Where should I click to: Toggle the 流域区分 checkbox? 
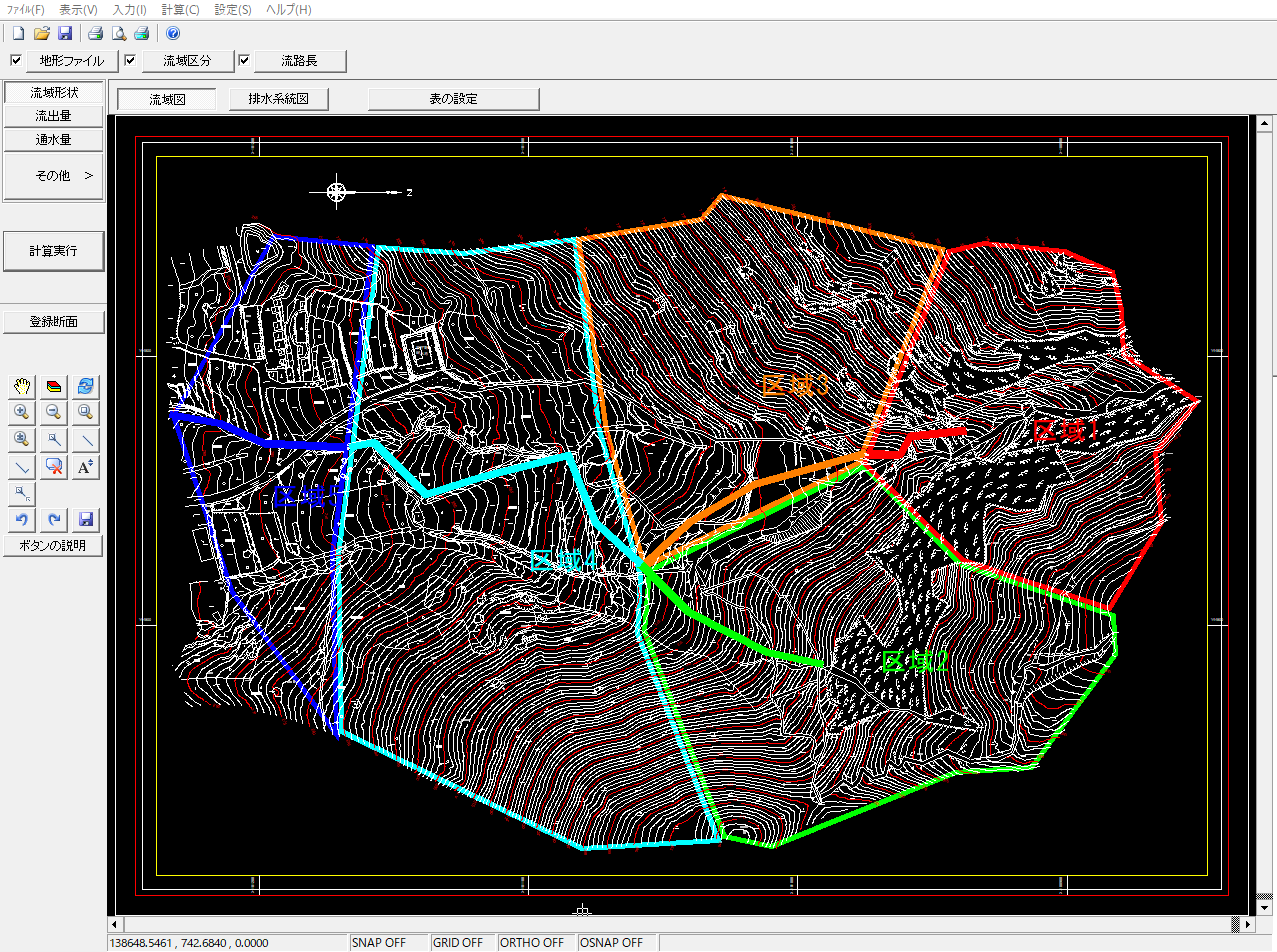(x=130, y=61)
